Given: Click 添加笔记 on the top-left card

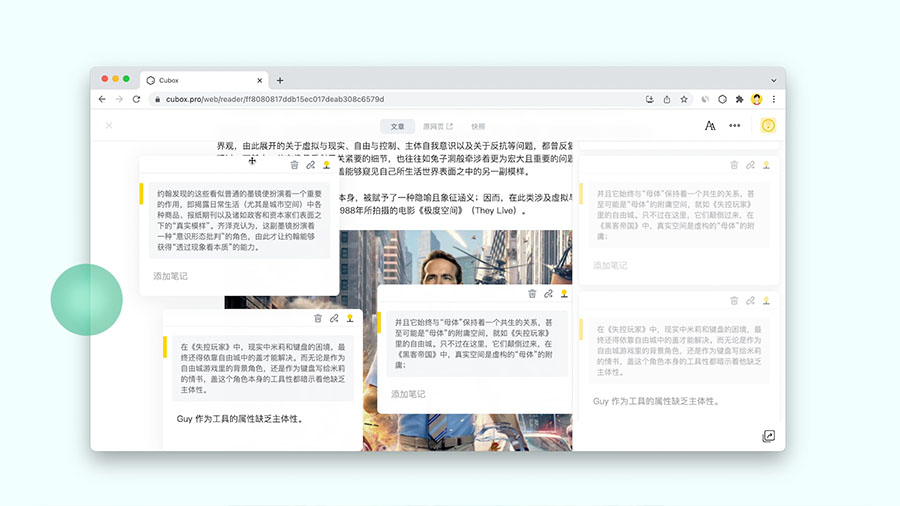Looking at the screenshot, I should [x=170, y=276].
